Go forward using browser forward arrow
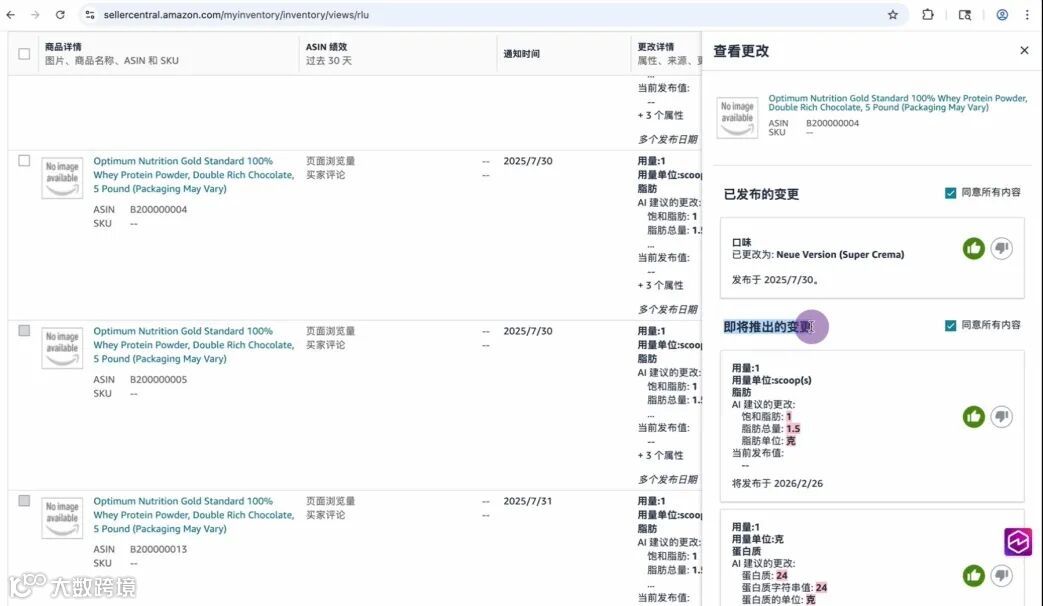 [35, 15]
